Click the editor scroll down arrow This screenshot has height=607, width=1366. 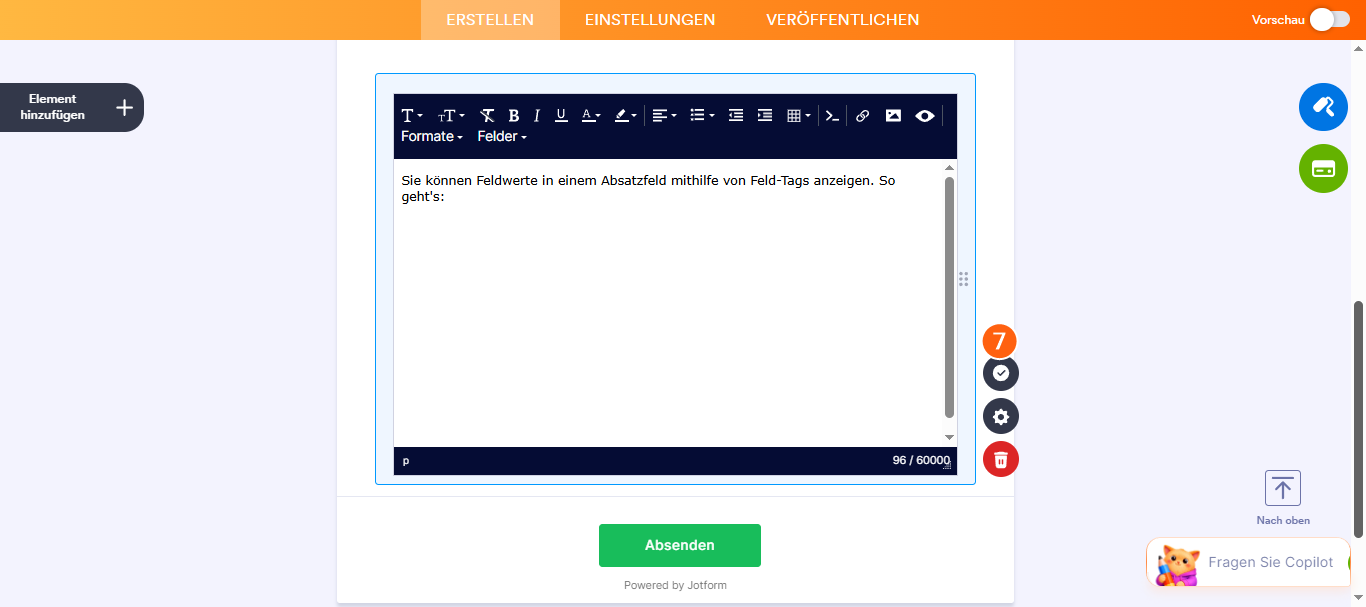[950, 437]
